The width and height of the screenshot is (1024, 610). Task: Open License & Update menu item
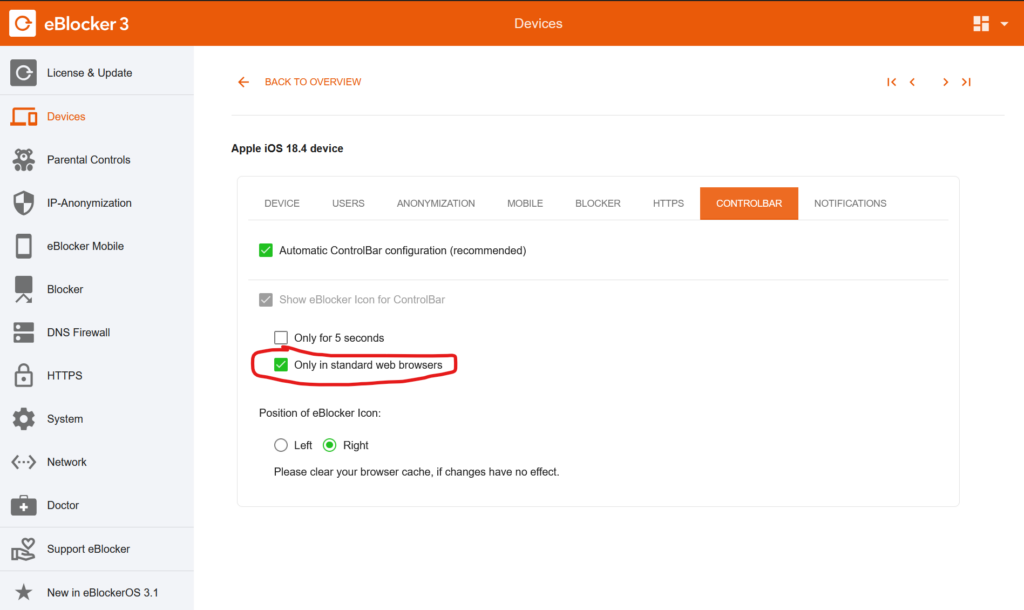[x=97, y=72]
